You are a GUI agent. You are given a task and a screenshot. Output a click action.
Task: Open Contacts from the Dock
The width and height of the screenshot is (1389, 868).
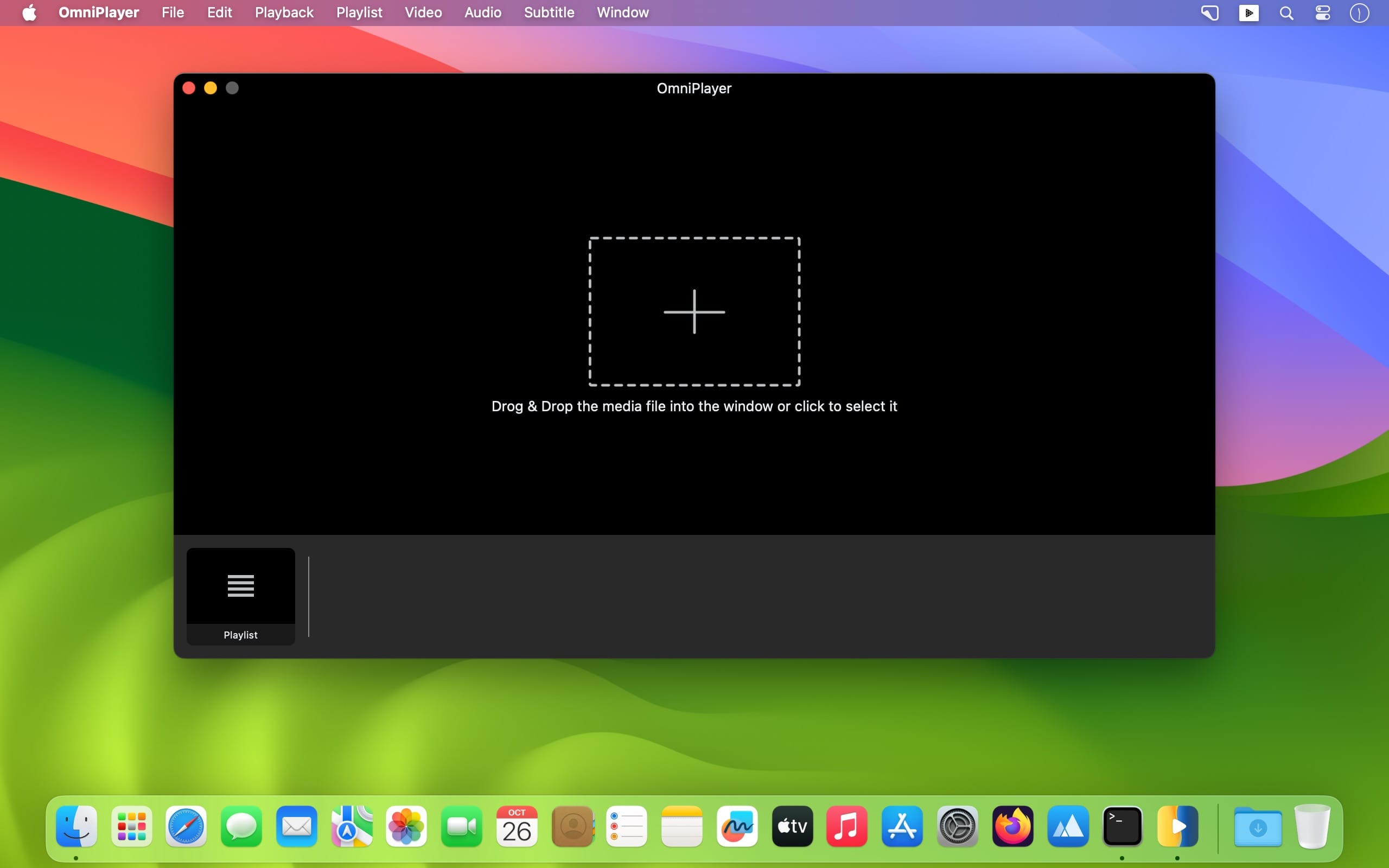[x=572, y=827]
